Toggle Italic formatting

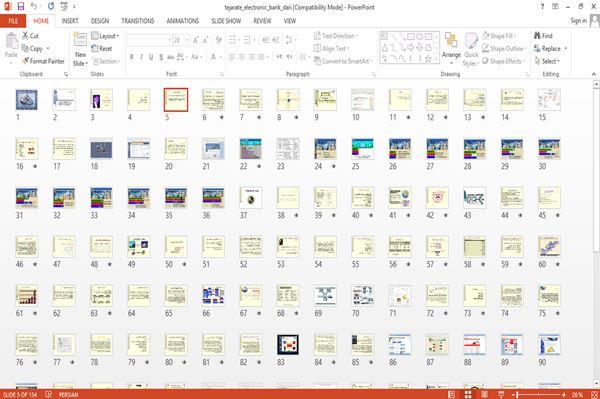coord(141,57)
